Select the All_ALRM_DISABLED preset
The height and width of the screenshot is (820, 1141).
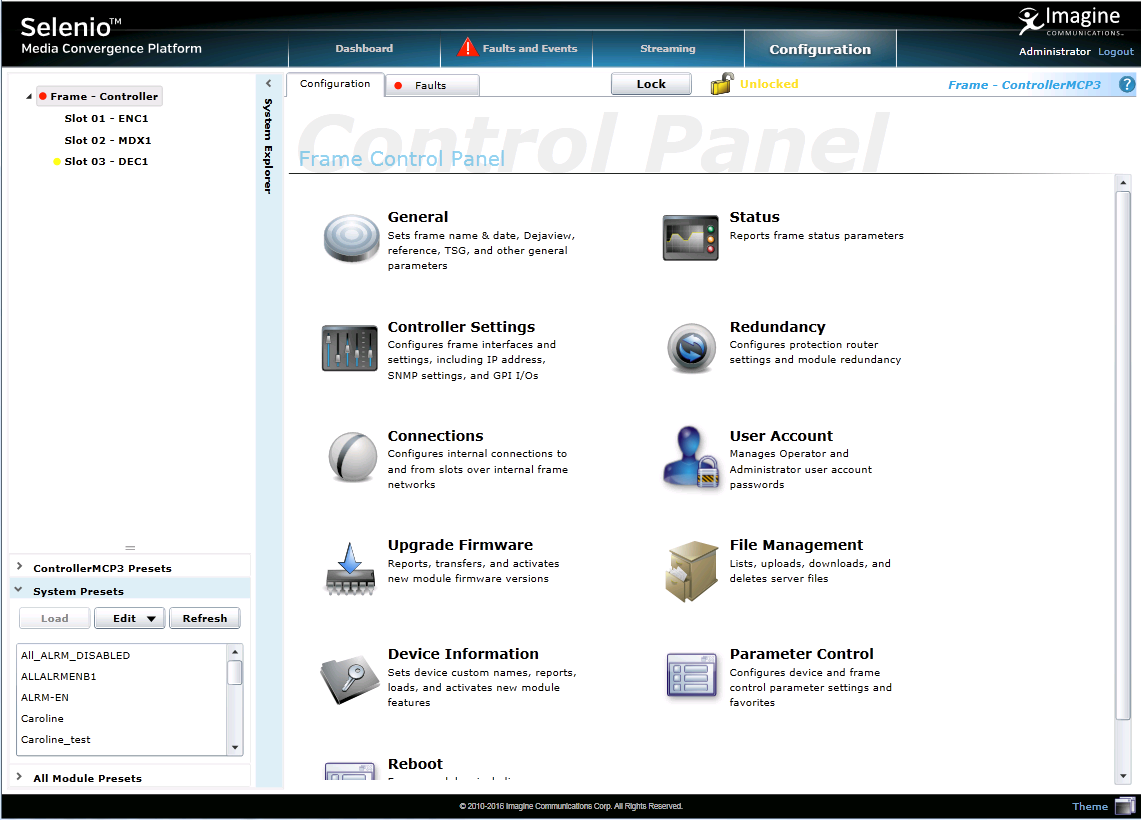(122, 656)
